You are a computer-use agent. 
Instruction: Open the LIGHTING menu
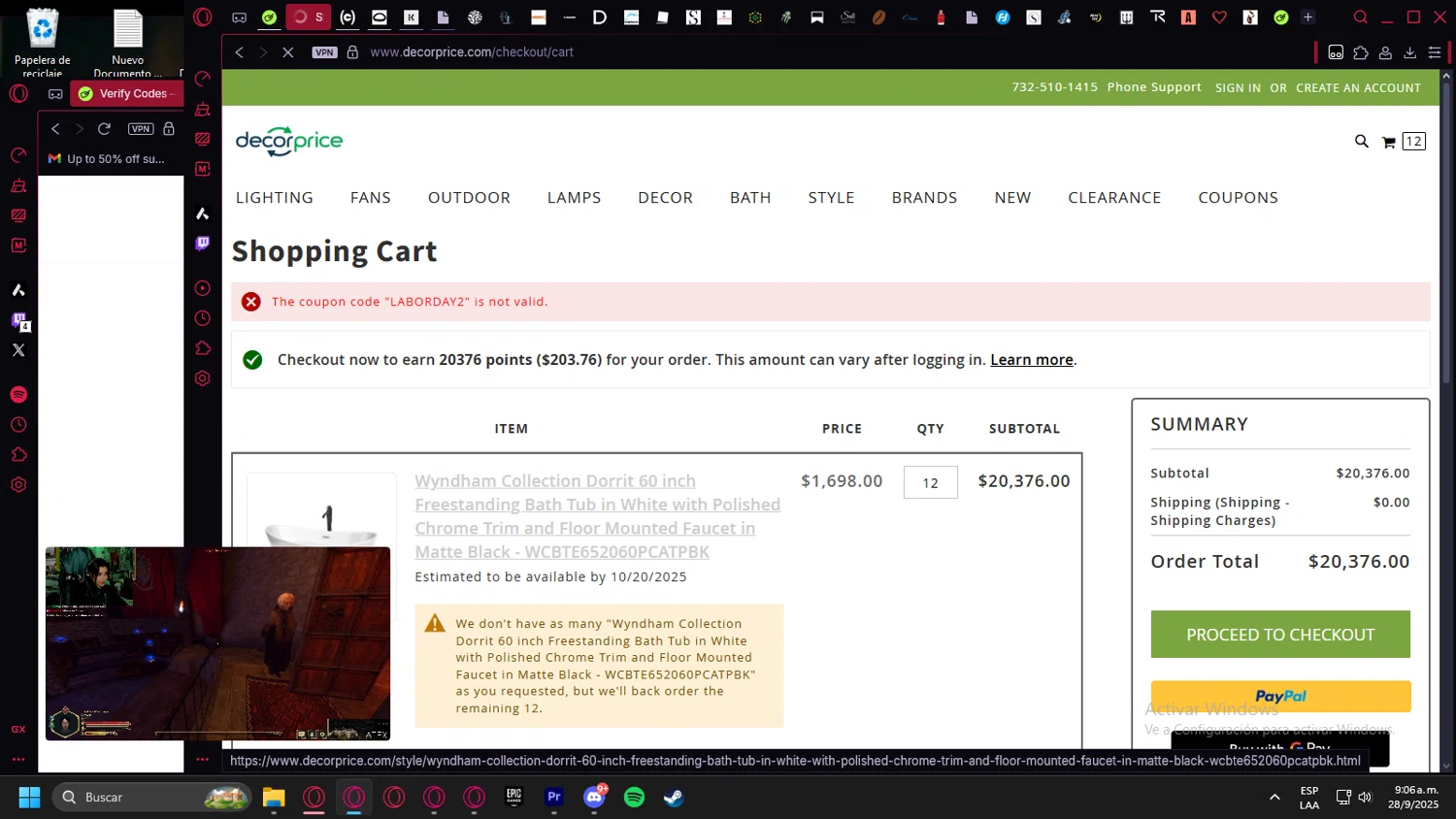coord(275,198)
